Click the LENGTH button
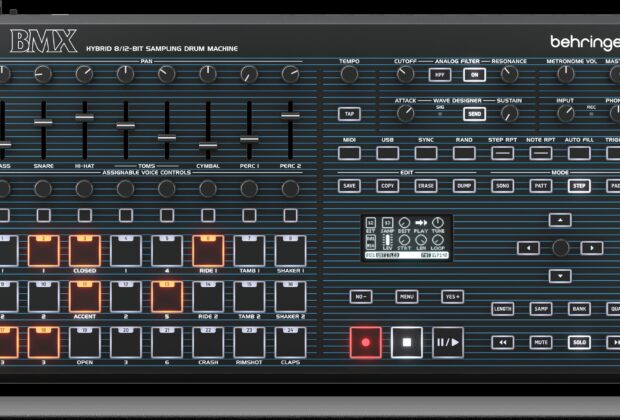This screenshot has width=620, height=420. click(503, 309)
